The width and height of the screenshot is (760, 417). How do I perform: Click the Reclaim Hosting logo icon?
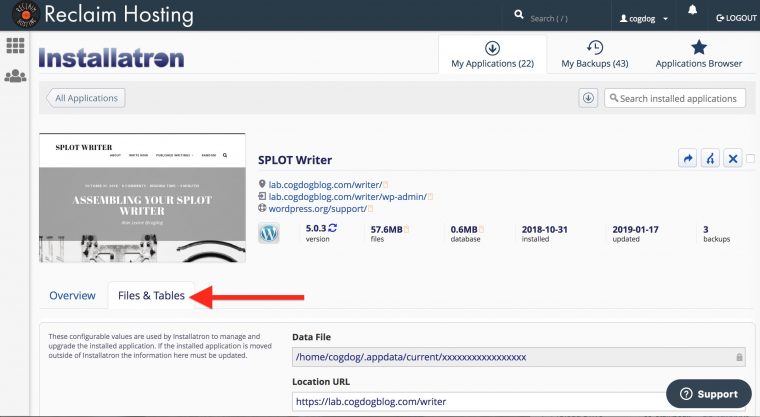click(x=25, y=15)
